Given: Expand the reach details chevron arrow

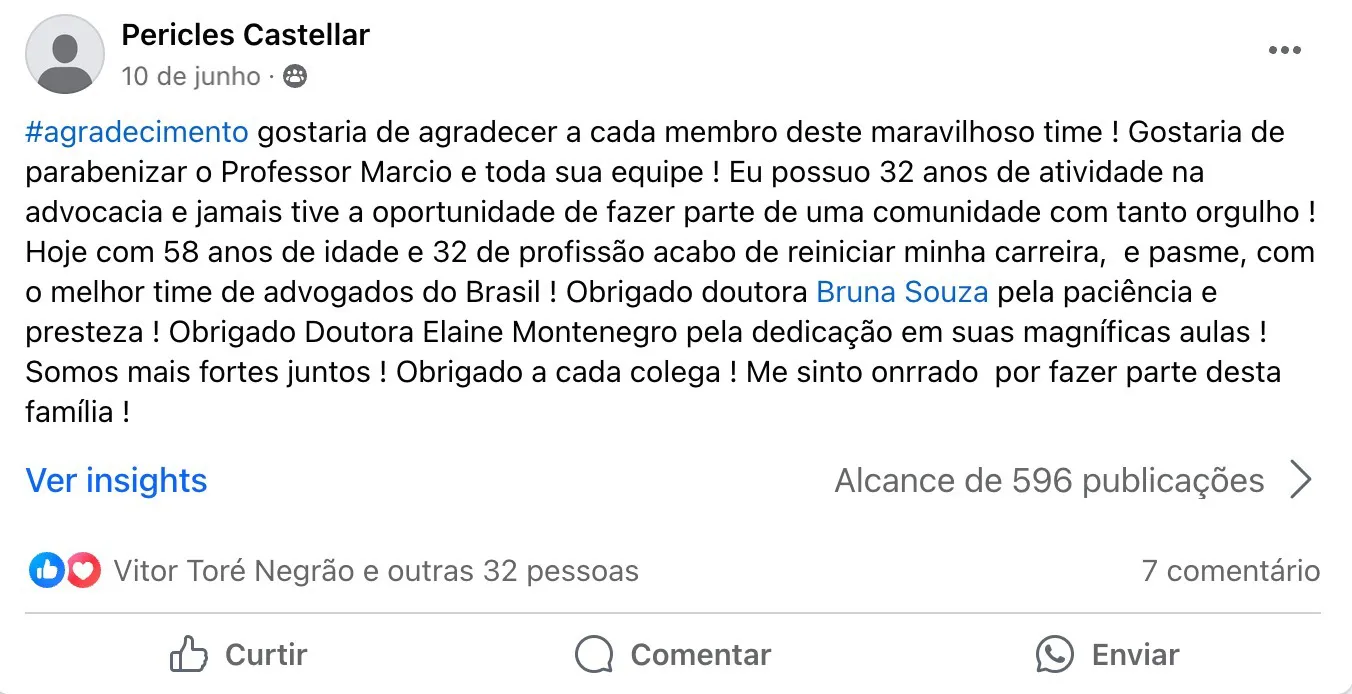Looking at the screenshot, I should point(1300,480).
